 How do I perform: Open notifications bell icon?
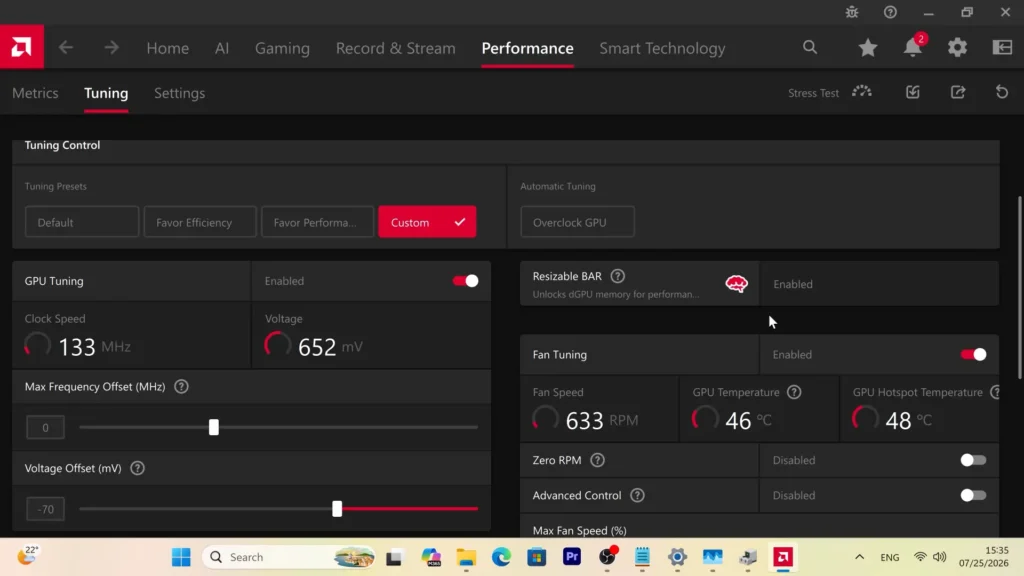tap(913, 47)
